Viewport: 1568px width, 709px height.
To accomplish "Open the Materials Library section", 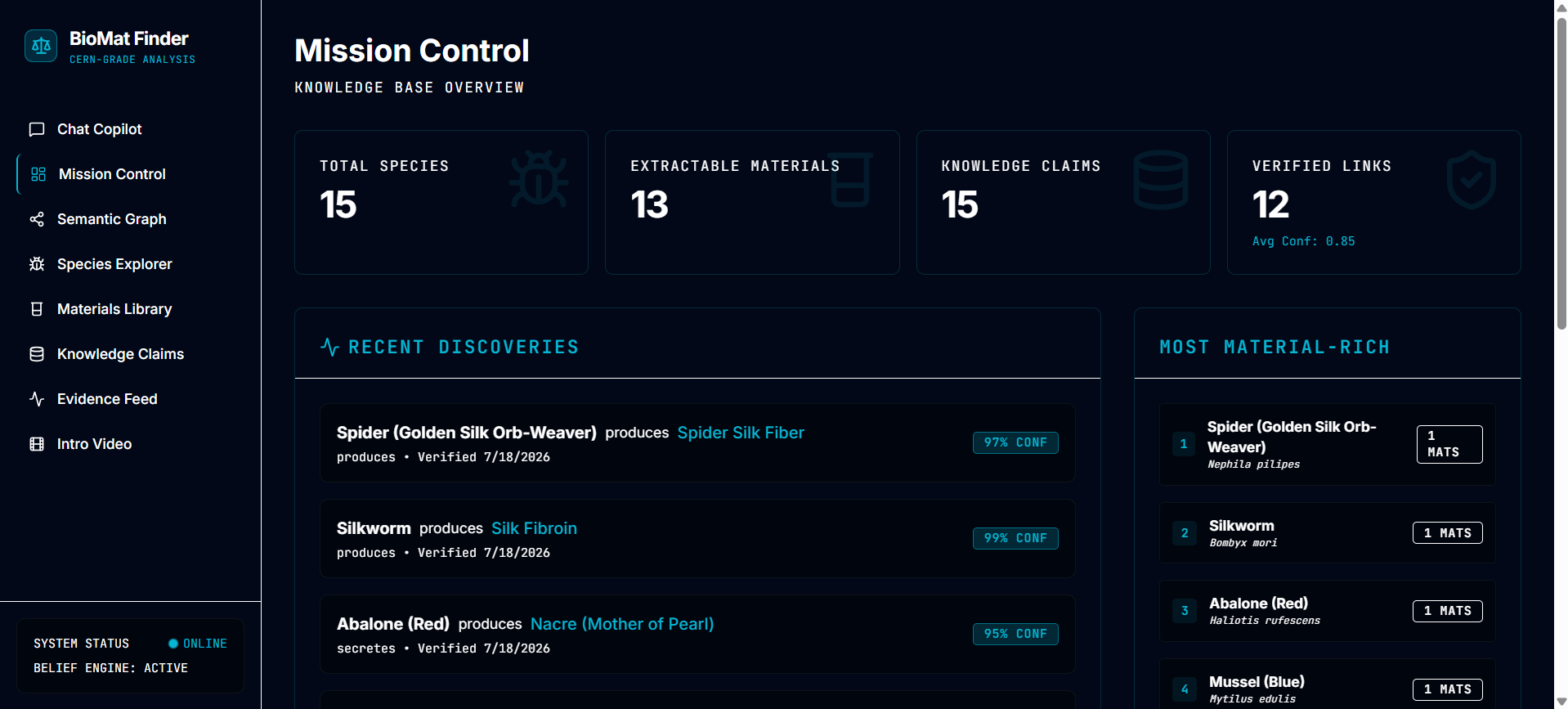I will tap(131, 309).
